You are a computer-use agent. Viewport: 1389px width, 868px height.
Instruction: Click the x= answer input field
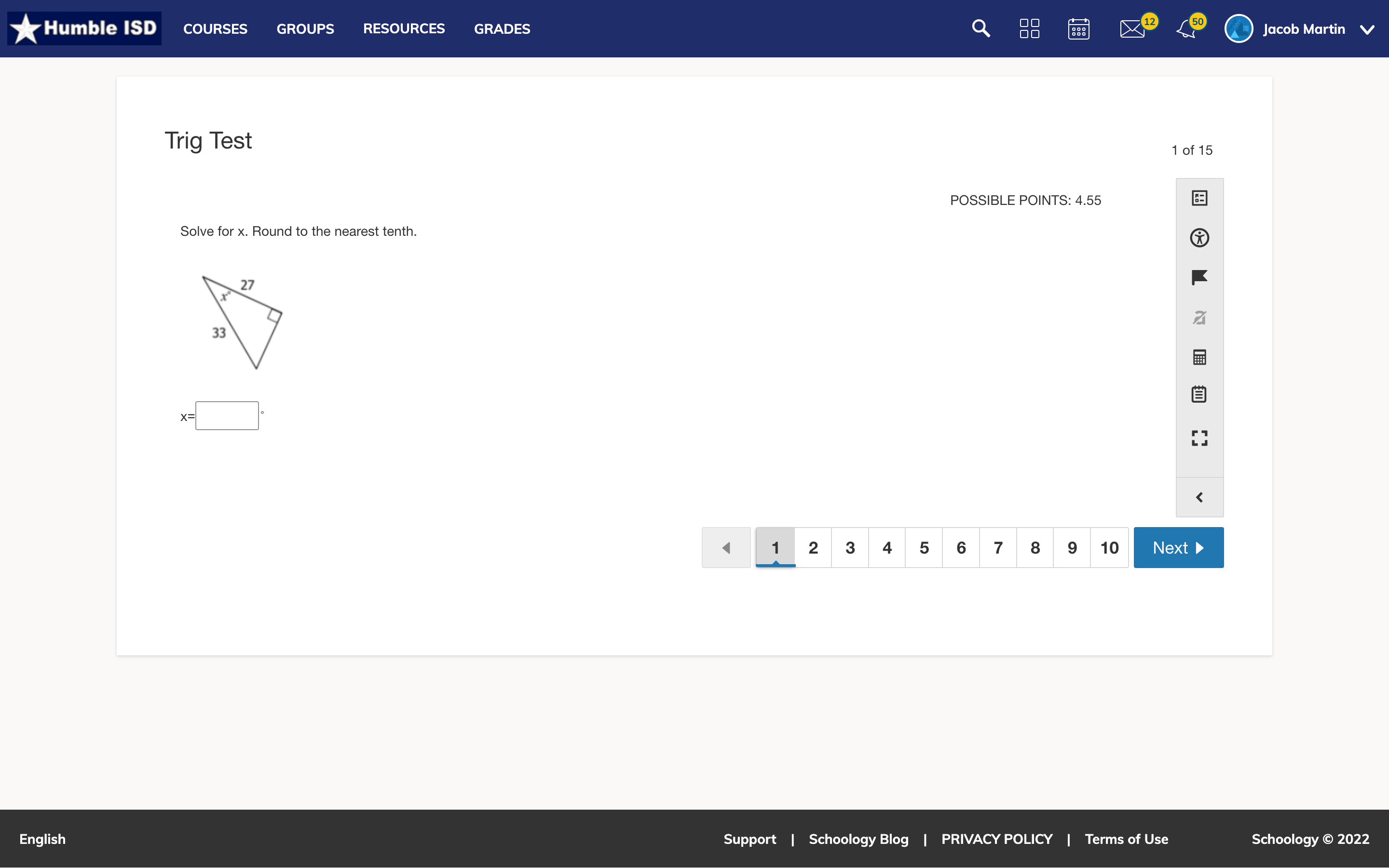click(x=227, y=416)
